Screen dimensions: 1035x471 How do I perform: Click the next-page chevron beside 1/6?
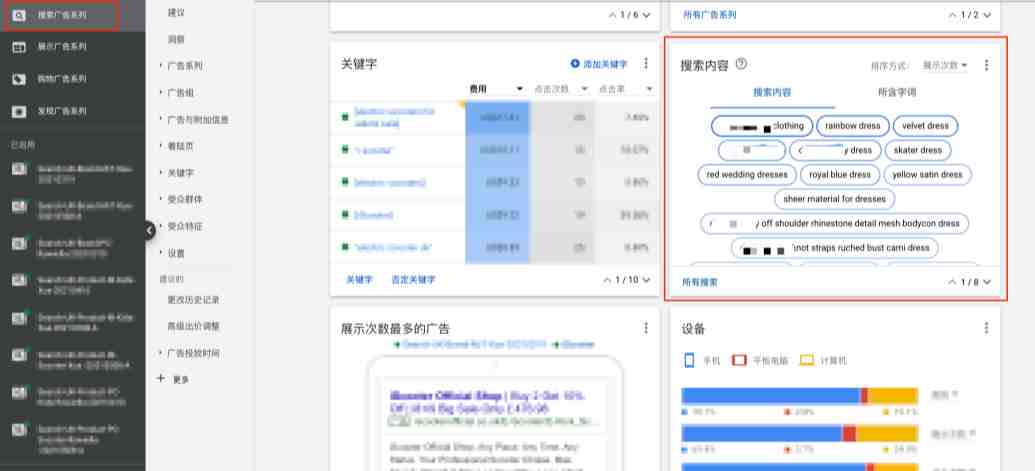tap(646, 15)
